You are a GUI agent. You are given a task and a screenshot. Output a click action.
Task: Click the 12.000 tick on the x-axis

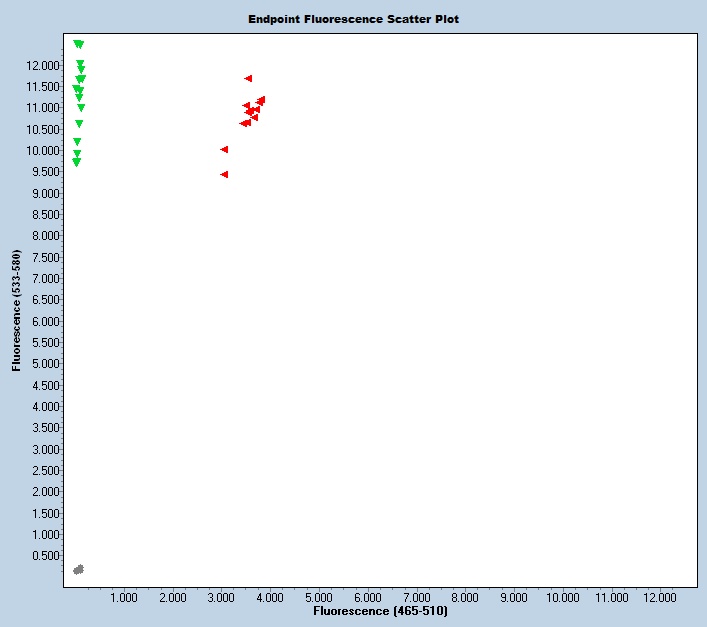click(660, 597)
